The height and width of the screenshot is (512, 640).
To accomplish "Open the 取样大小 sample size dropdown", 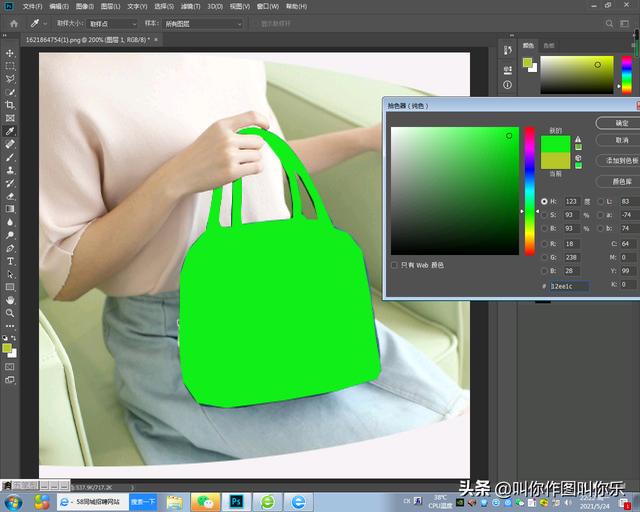I will click(113, 23).
